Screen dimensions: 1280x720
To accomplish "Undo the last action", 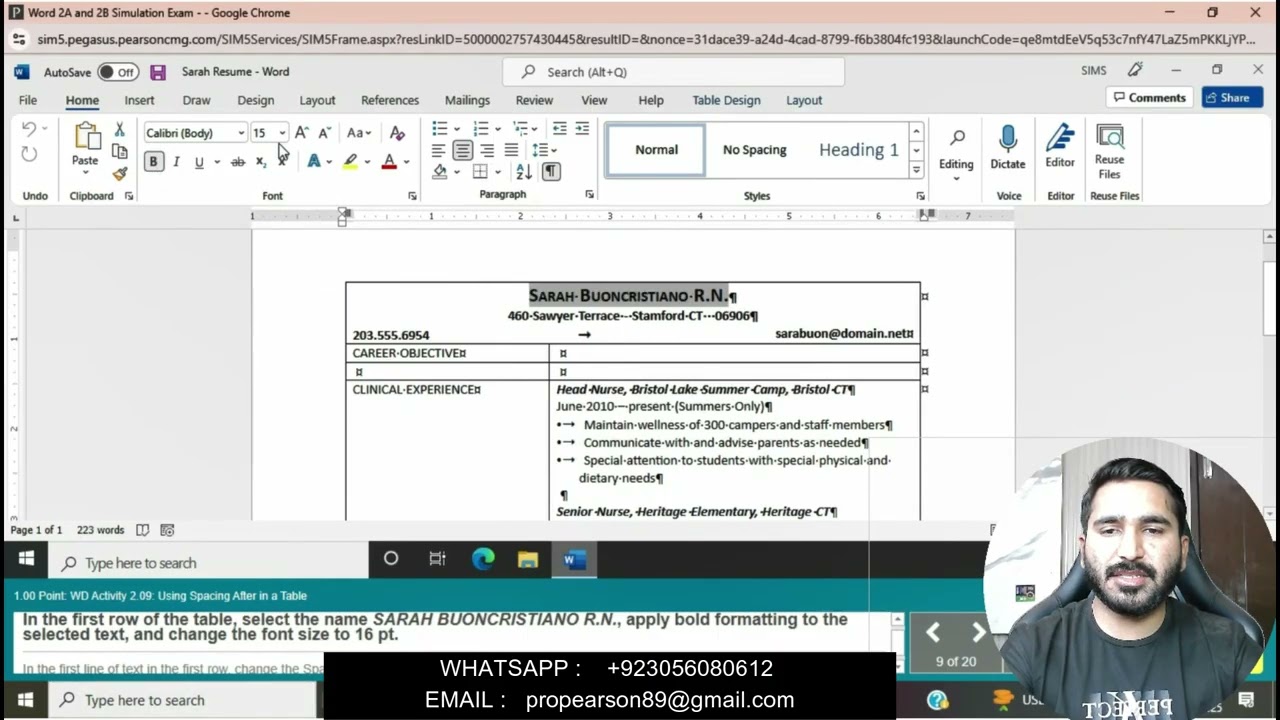I will (29, 129).
